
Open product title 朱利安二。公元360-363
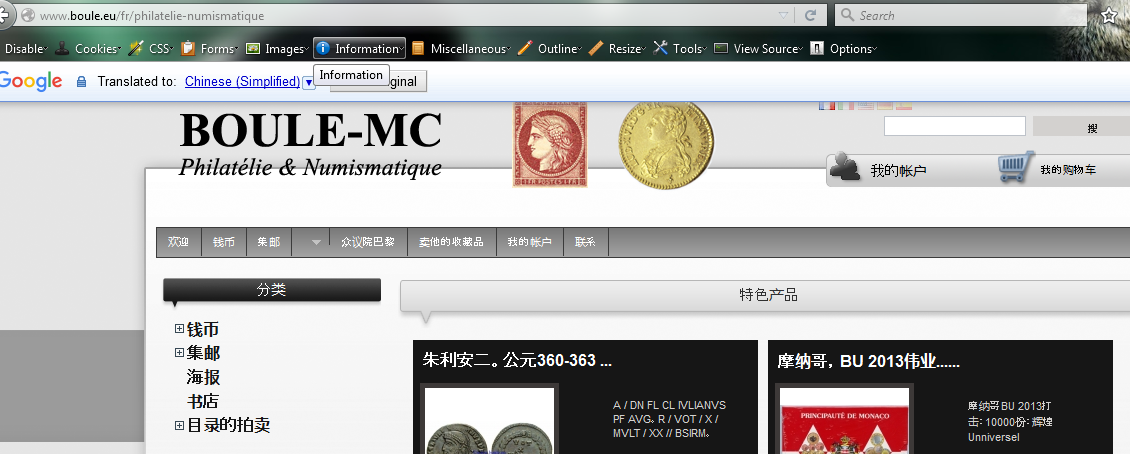[x=517, y=360]
